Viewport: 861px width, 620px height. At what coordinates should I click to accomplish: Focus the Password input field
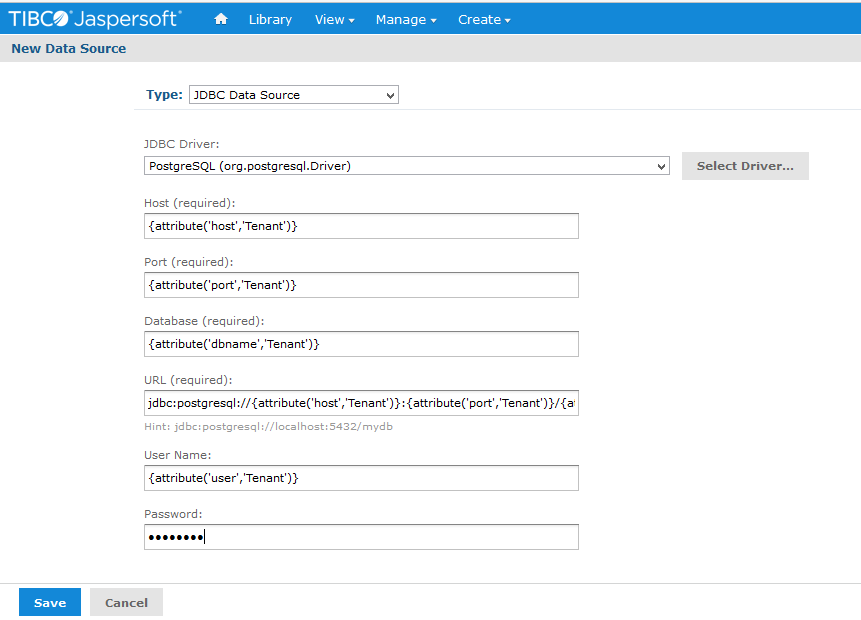(x=361, y=537)
